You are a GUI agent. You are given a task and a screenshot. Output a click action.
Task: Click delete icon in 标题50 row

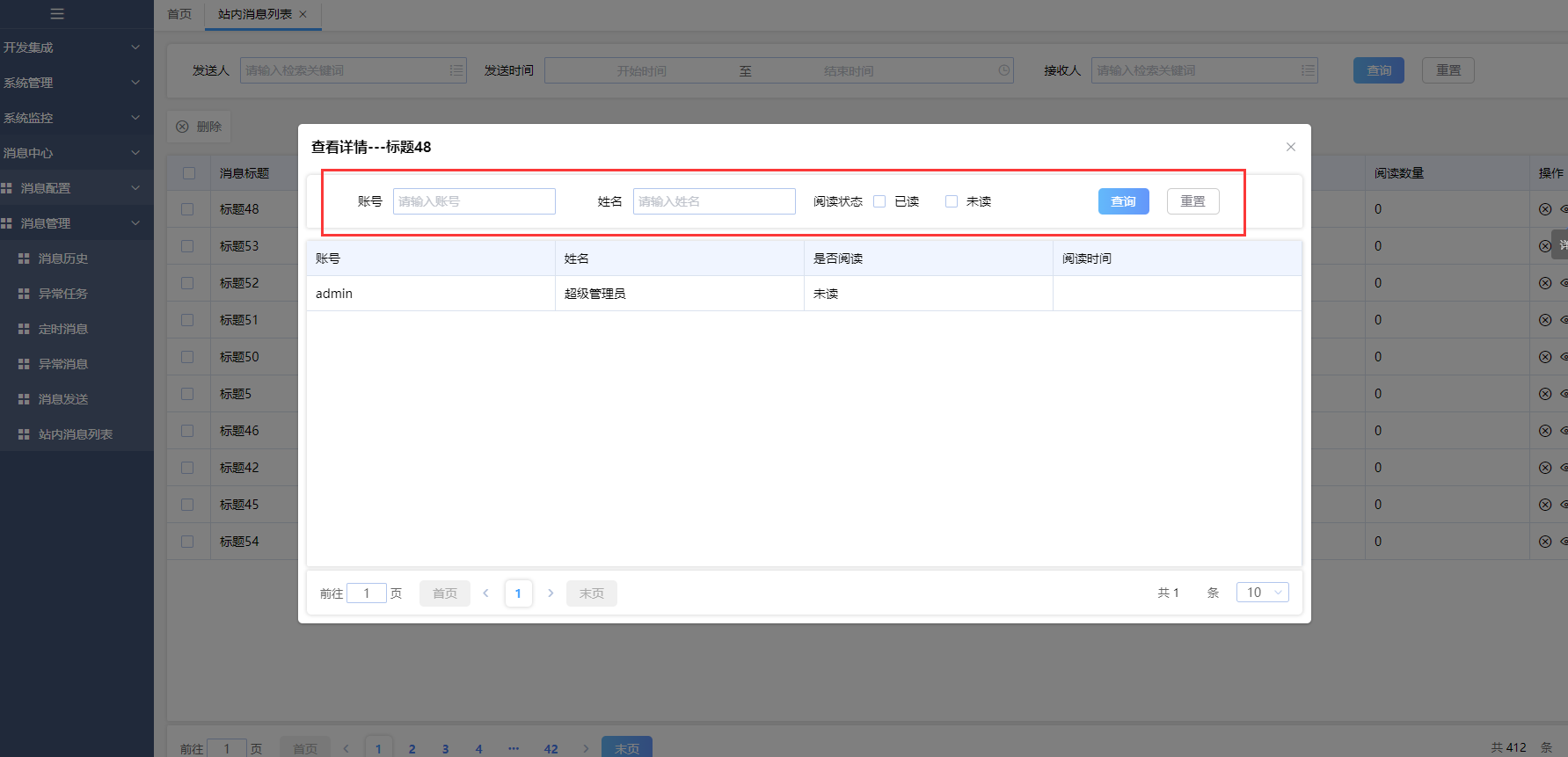pyautogui.click(x=1545, y=357)
